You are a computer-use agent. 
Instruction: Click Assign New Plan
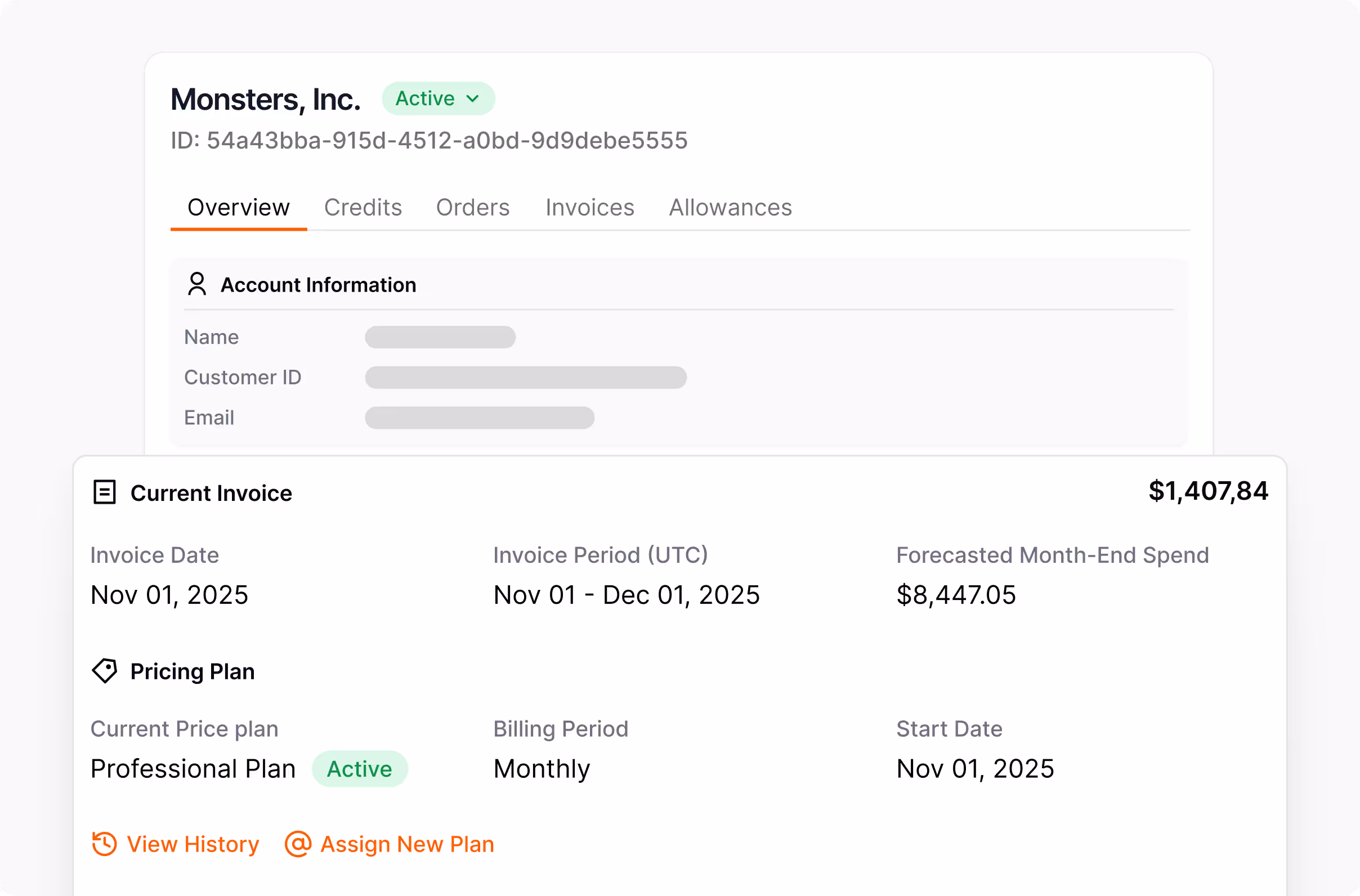tap(406, 844)
